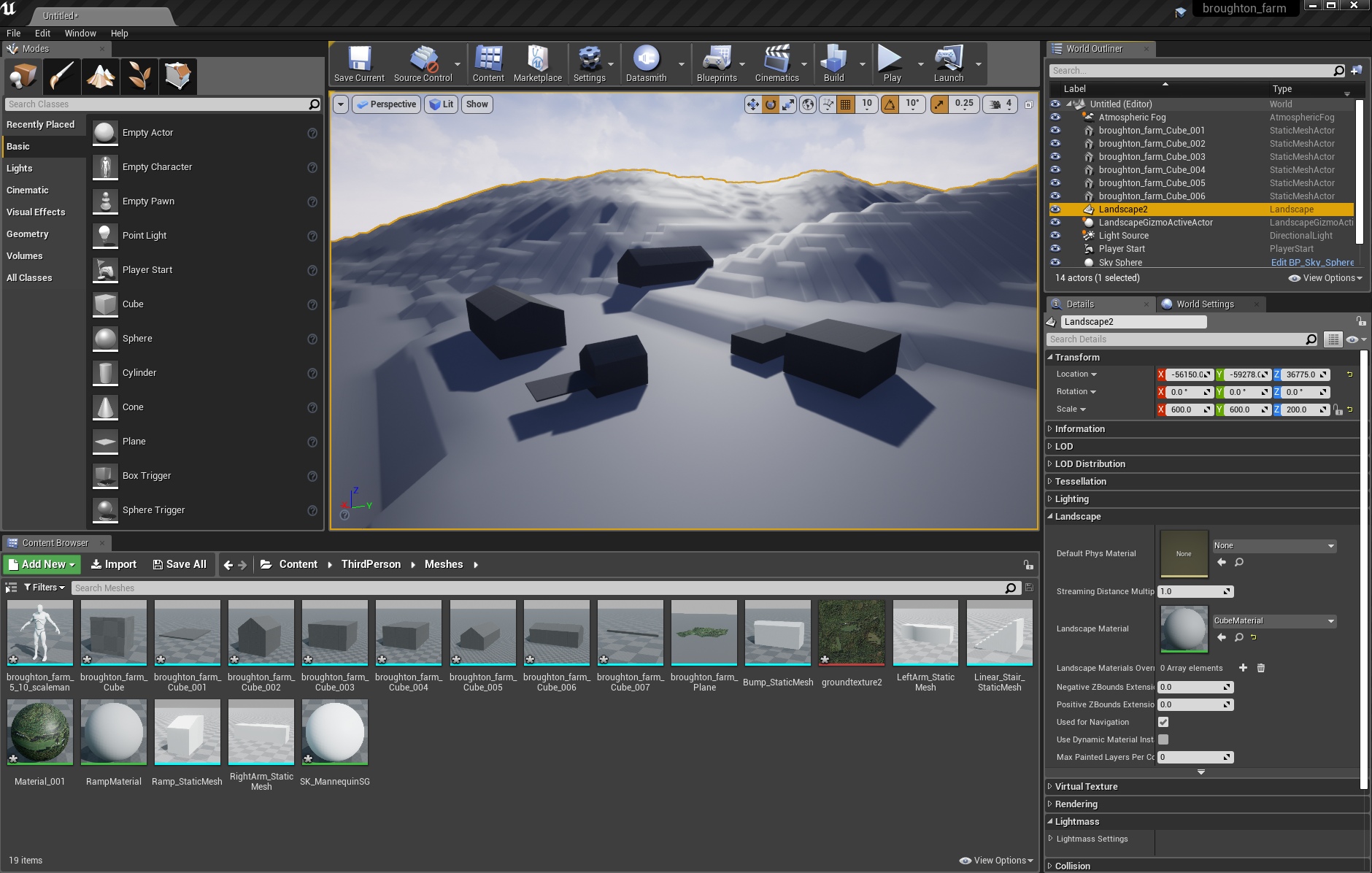Click the Datasmith toolbar icon
The image size is (1372, 873).
pyautogui.click(x=647, y=64)
